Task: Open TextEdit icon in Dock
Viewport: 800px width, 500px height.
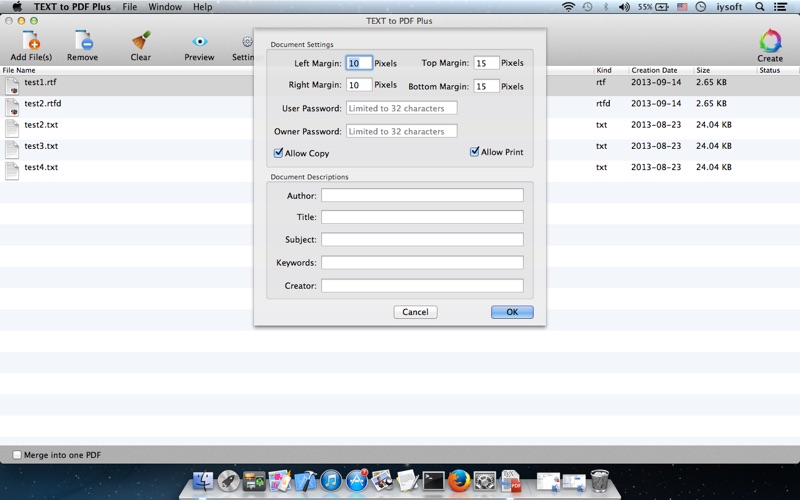Action: point(408,481)
